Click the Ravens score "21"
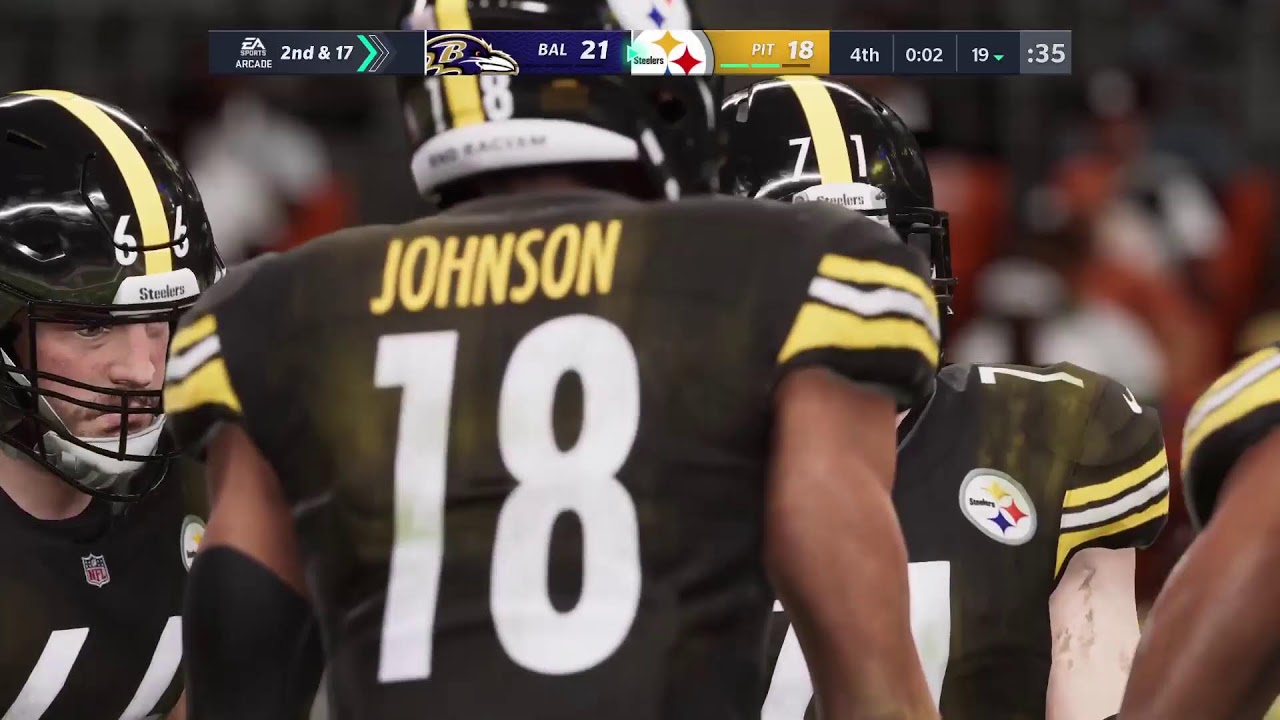Screen dimensions: 1280x720 click(594, 50)
